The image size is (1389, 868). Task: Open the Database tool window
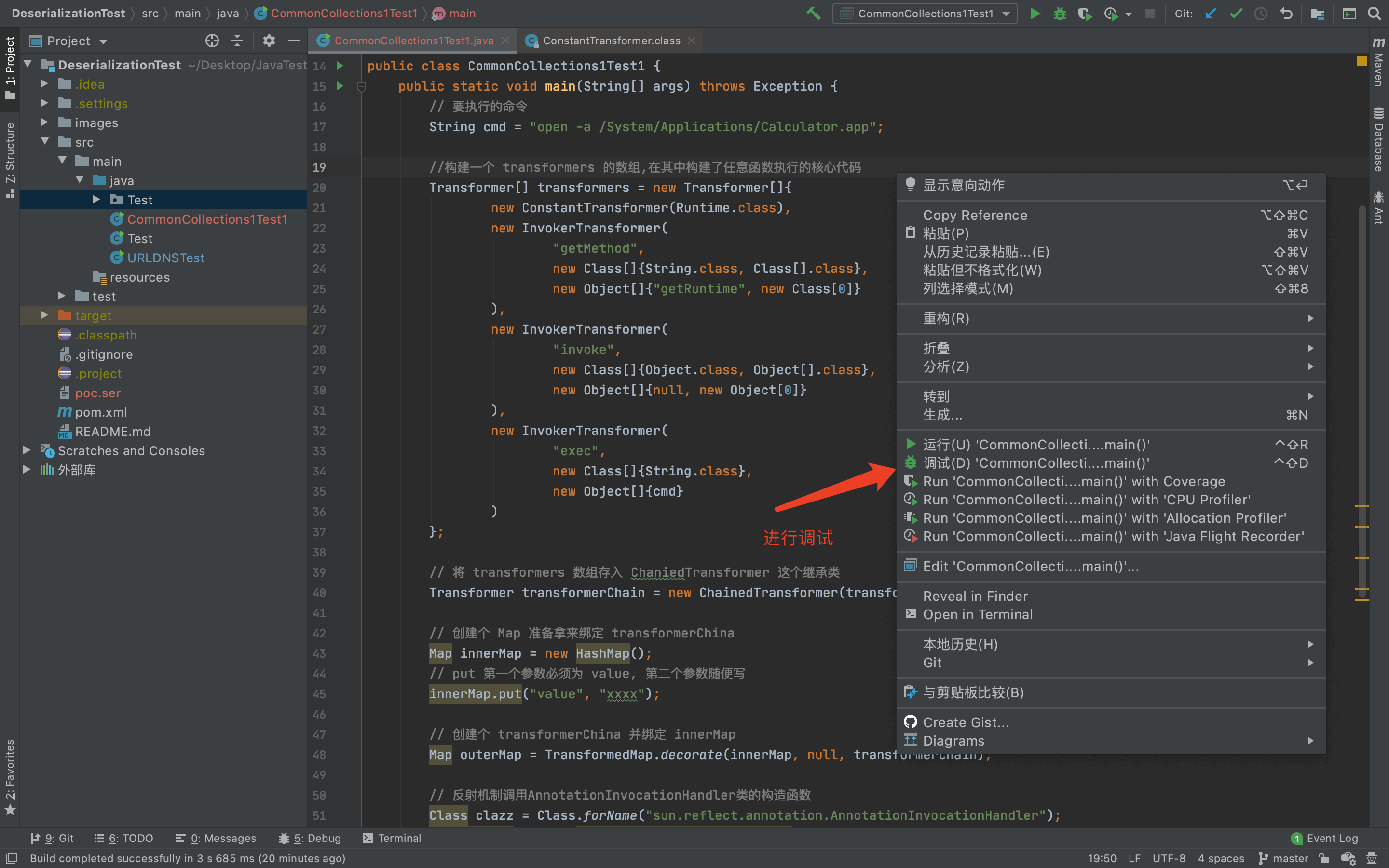point(1378,139)
